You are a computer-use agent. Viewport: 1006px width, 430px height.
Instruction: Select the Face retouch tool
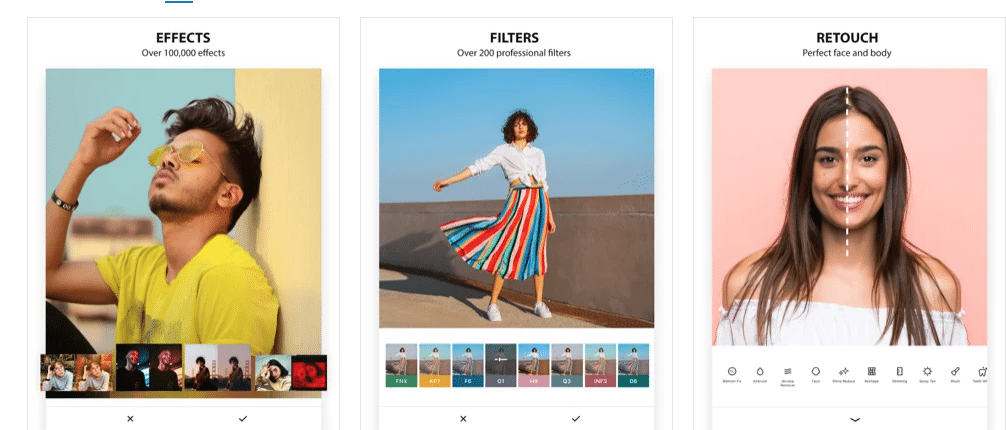pos(816,375)
